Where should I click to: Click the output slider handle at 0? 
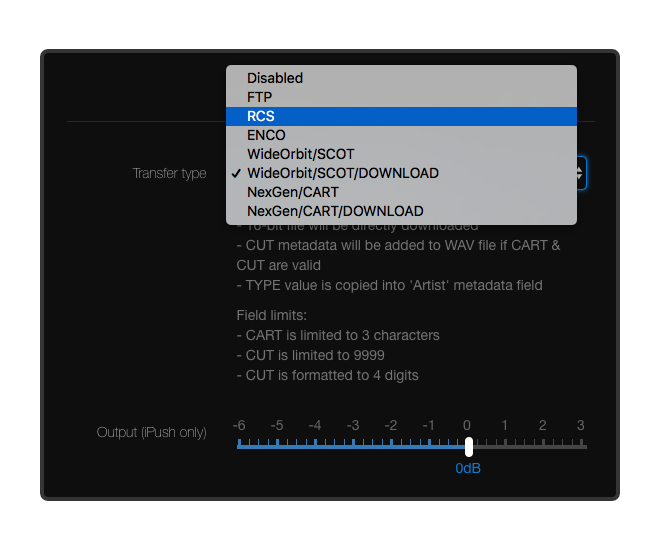pos(468,446)
